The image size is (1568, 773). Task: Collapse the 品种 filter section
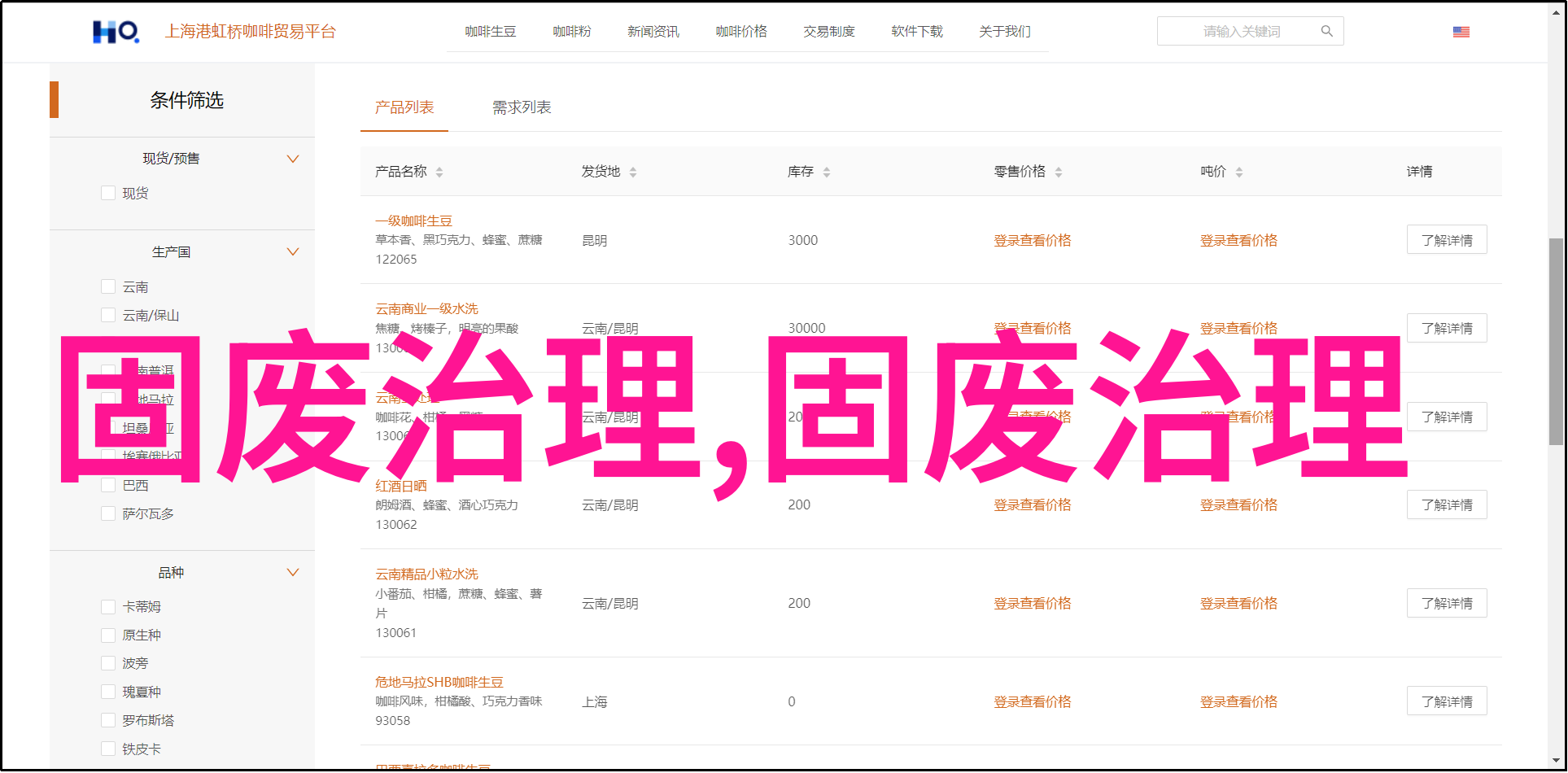coord(293,573)
